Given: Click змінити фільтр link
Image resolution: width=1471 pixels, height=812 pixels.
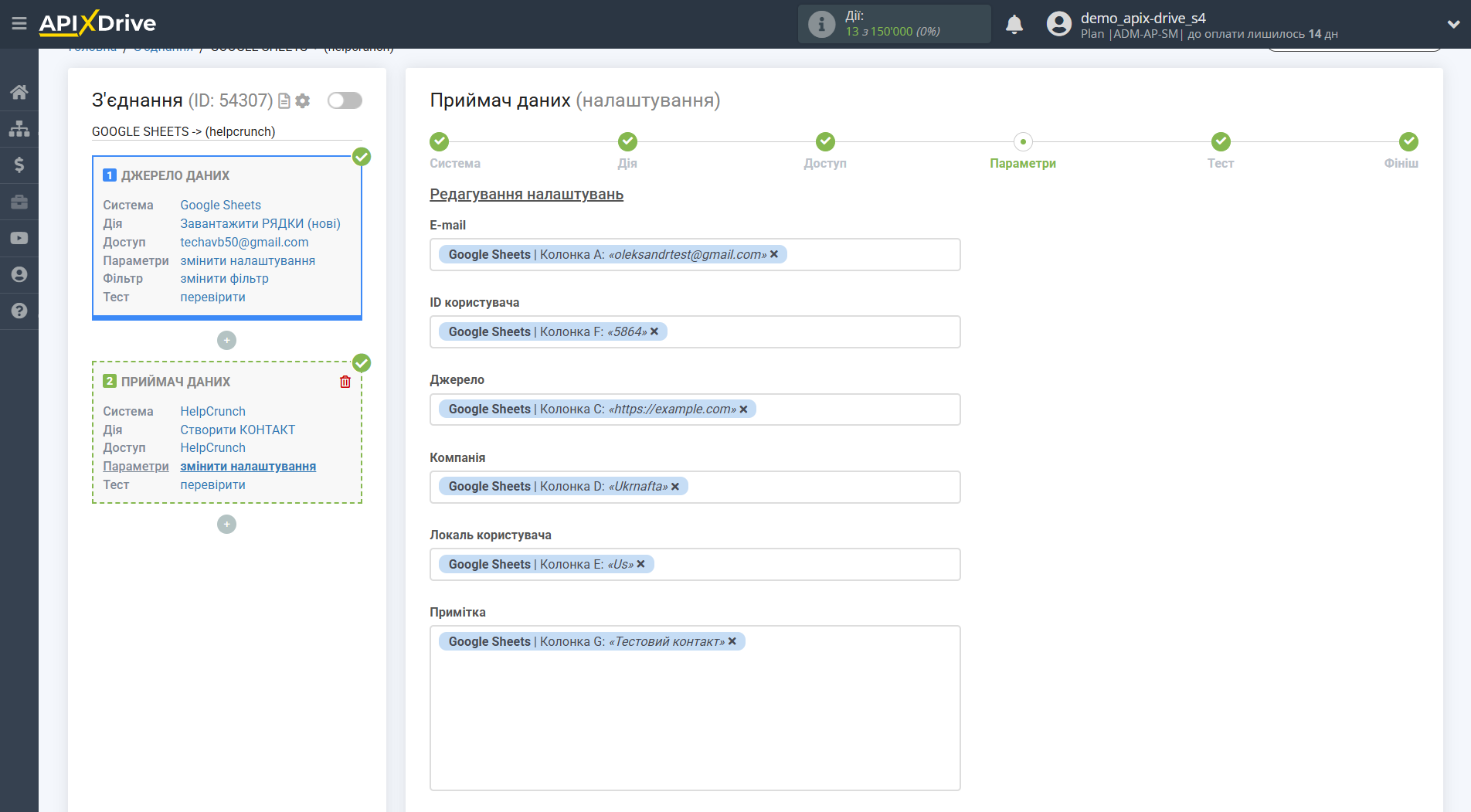Looking at the screenshot, I should point(224,278).
